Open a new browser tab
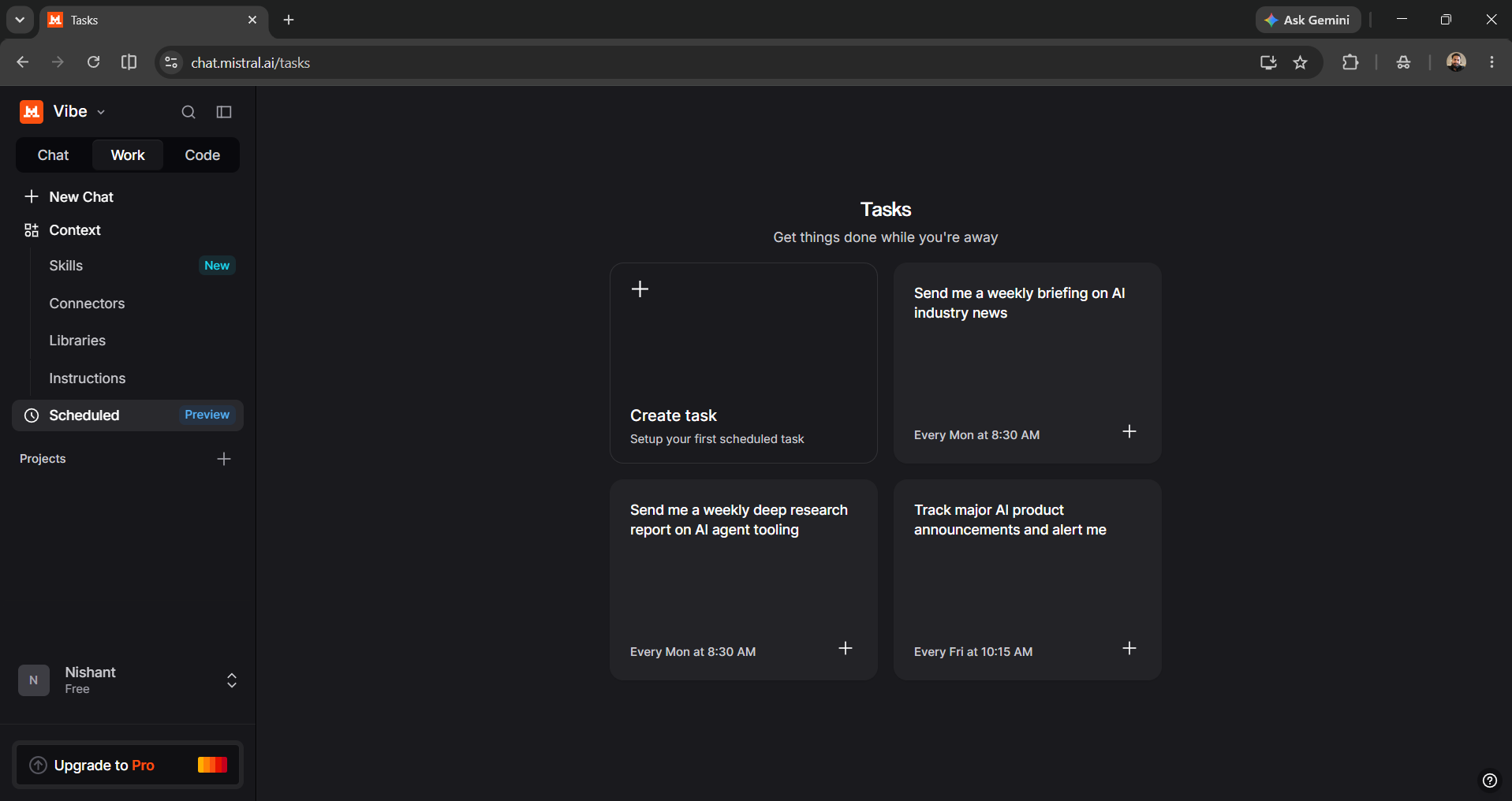Viewport: 1512px width, 801px height. (289, 20)
